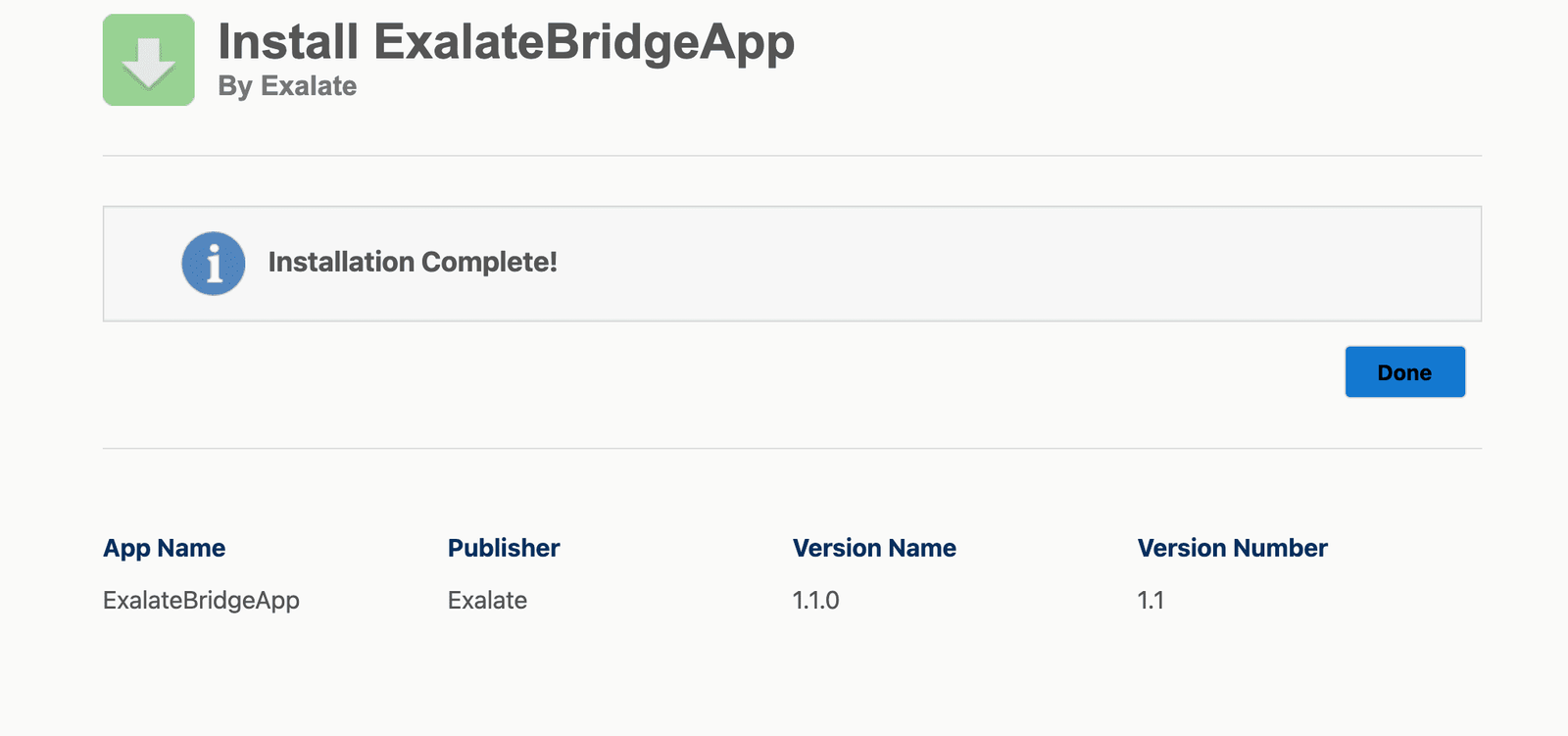Click the word Install in the heading
The width and height of the screenshot is (1568, 736).
pyautogui.click(x=288, y=42)
